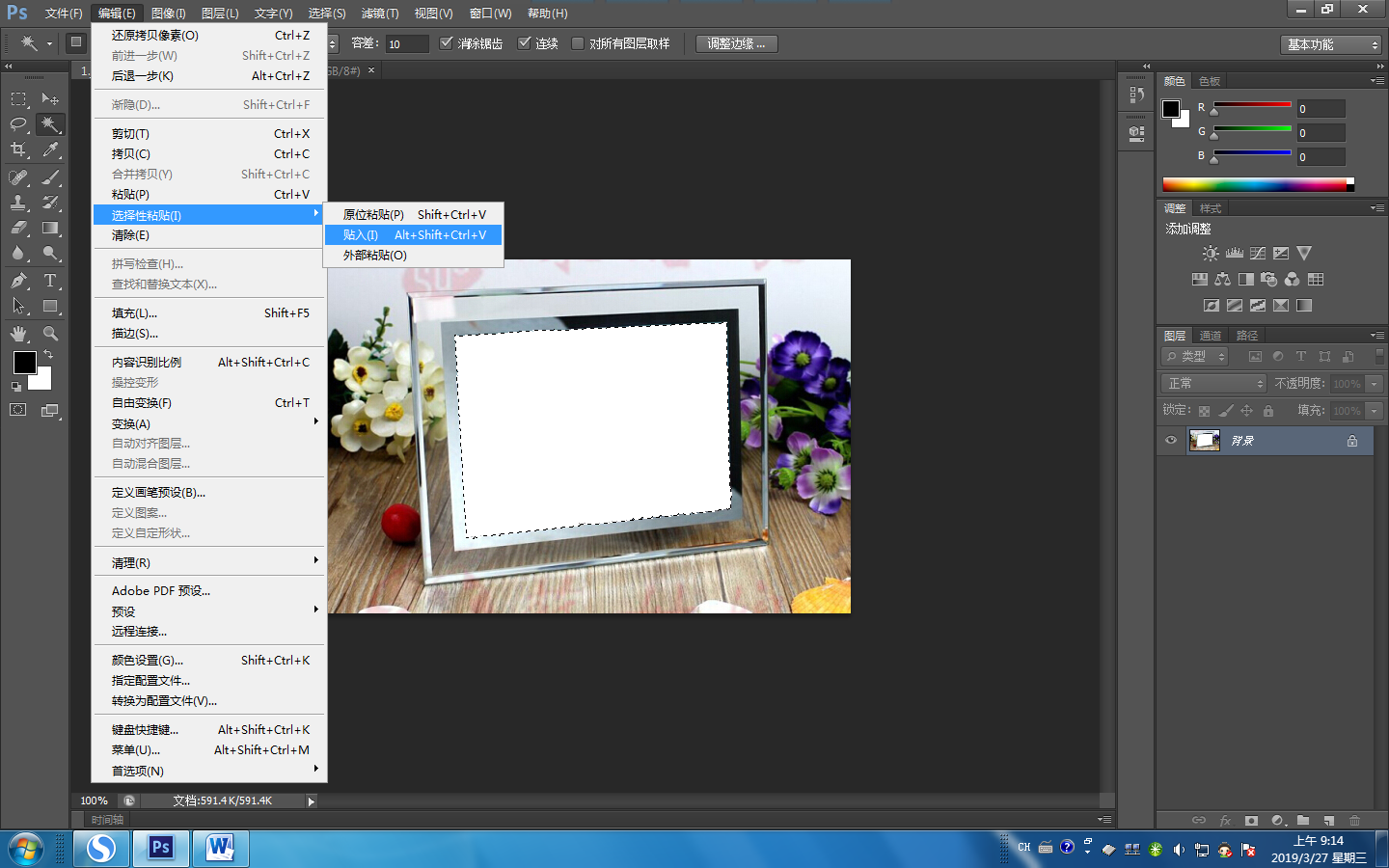Select the Clone Stamp tool
Screen dimensions: 1389x868
(x=18, y=203)
